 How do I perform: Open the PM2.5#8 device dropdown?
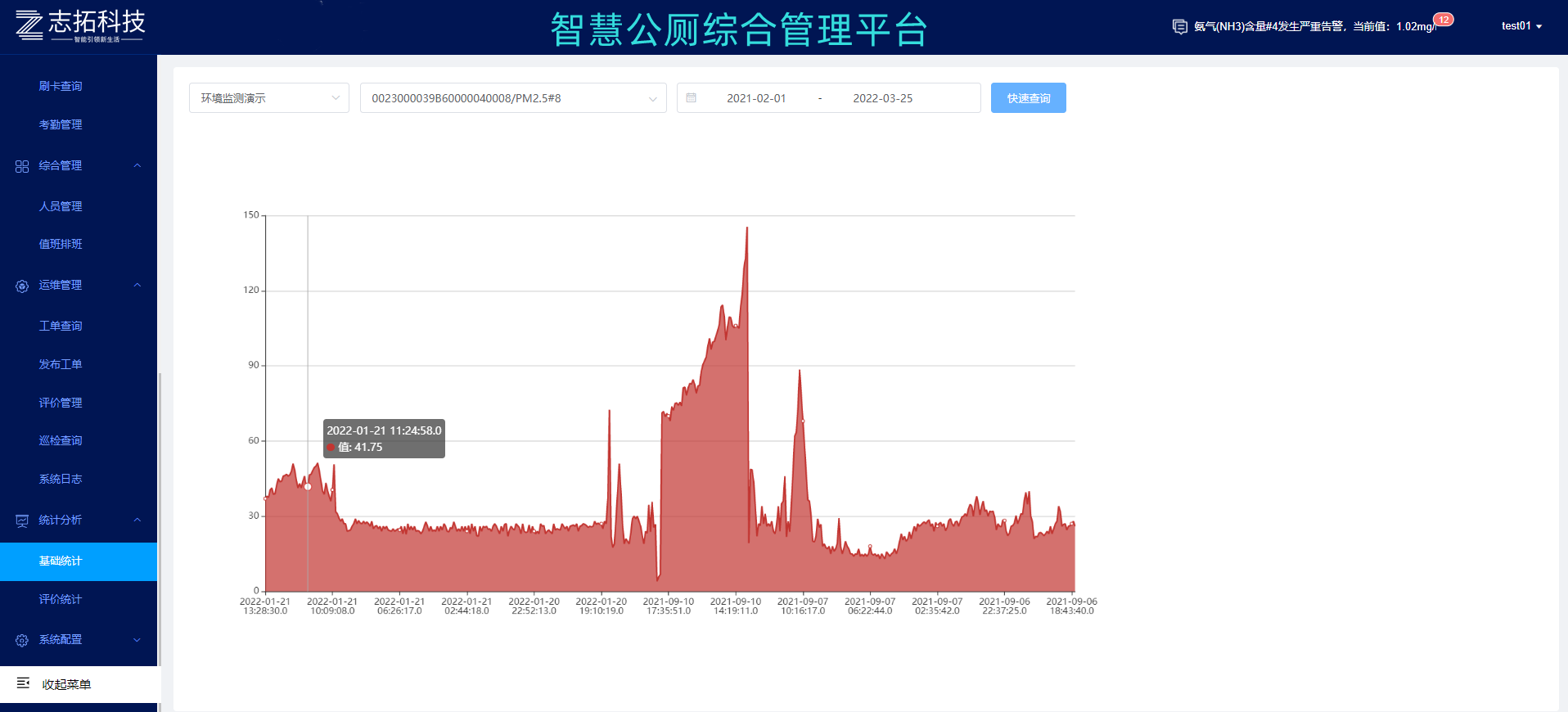click(512, 98)
